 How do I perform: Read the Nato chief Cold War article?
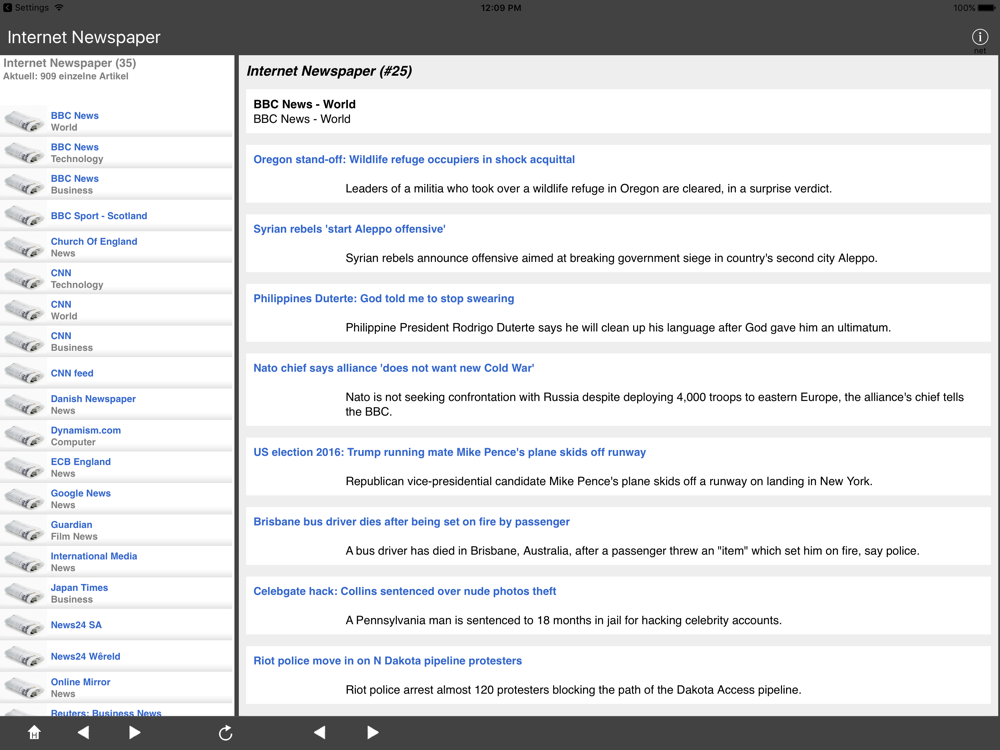tap(393, 368)
